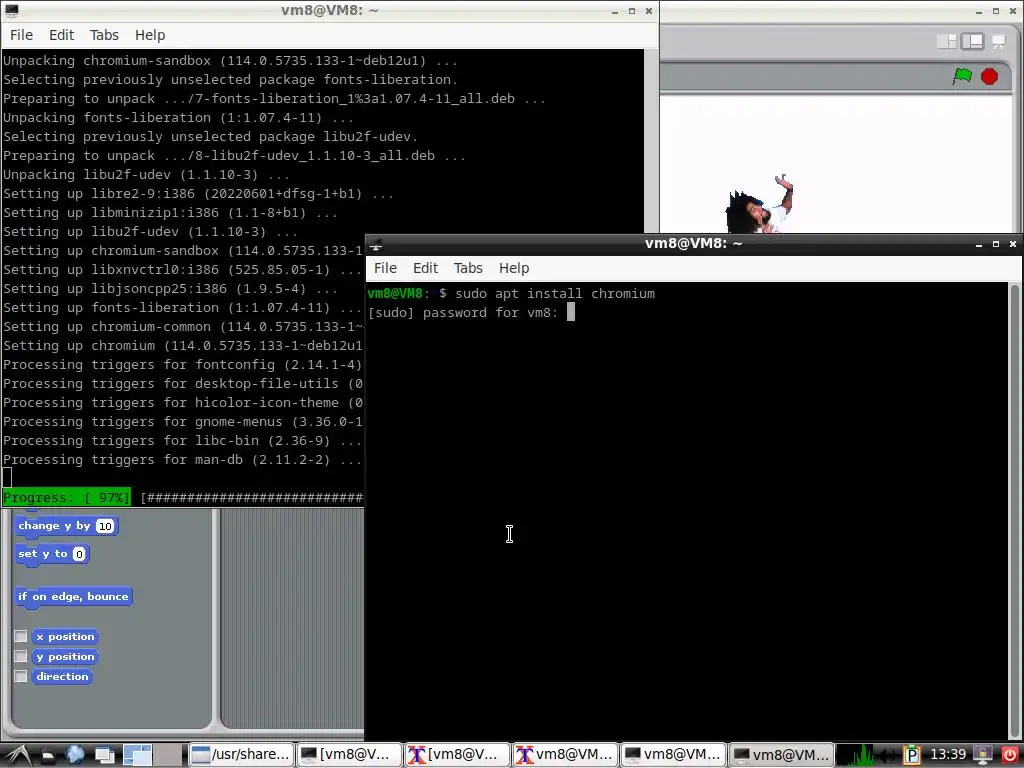Screen dimensions: 1024x768
Task: Toggle the y position checkbox
Action: [x=21, y=656]
